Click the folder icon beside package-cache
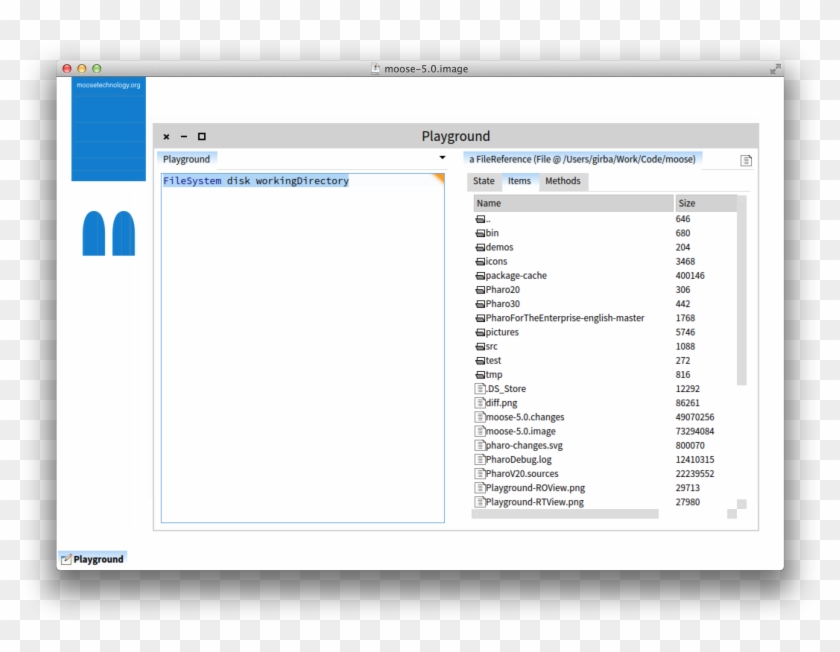 point(479,275)
